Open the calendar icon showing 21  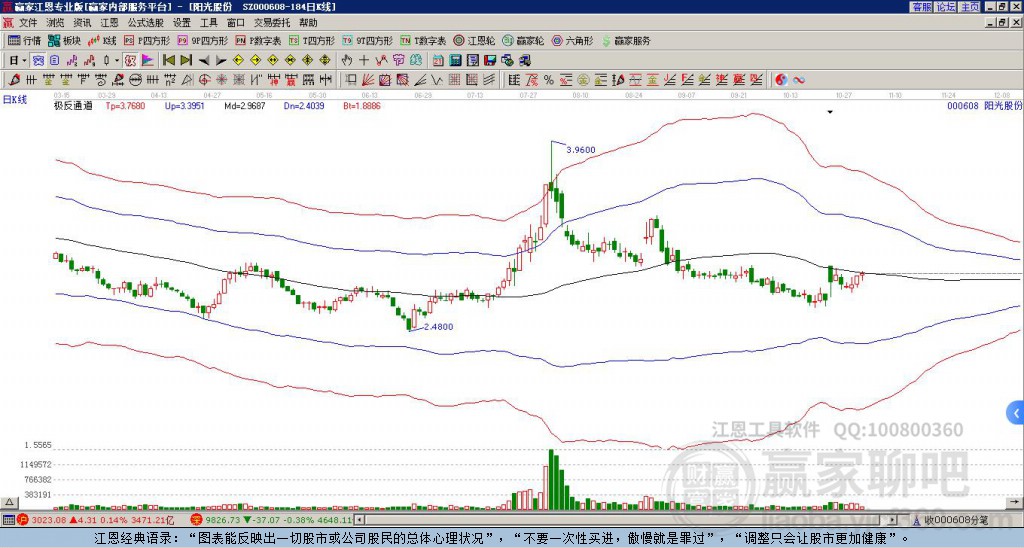click(438, 61)
